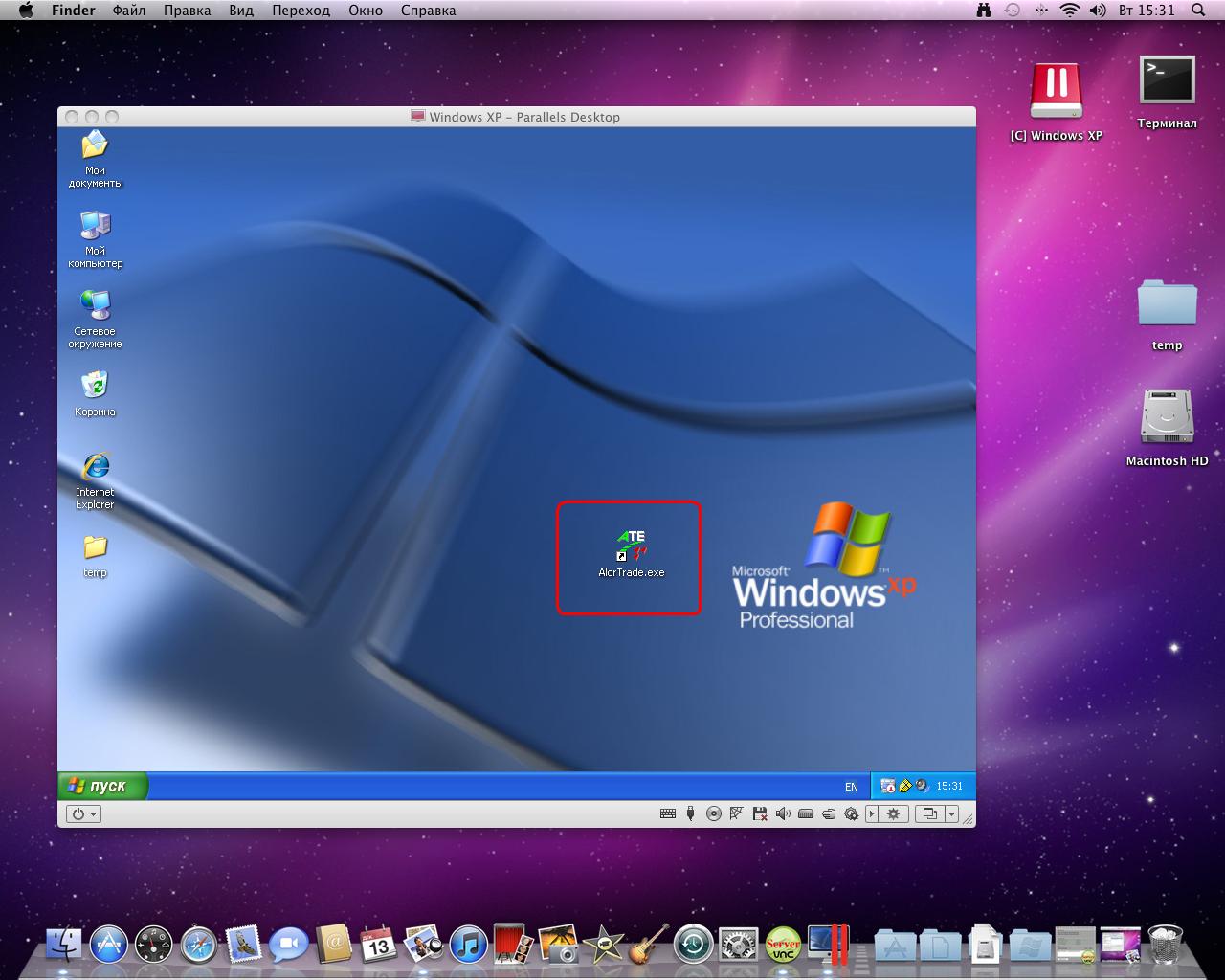Open iCal calendar in the Dock
Image resolution: width=1225 pixels, height=980 pixels.
(378, 944)
